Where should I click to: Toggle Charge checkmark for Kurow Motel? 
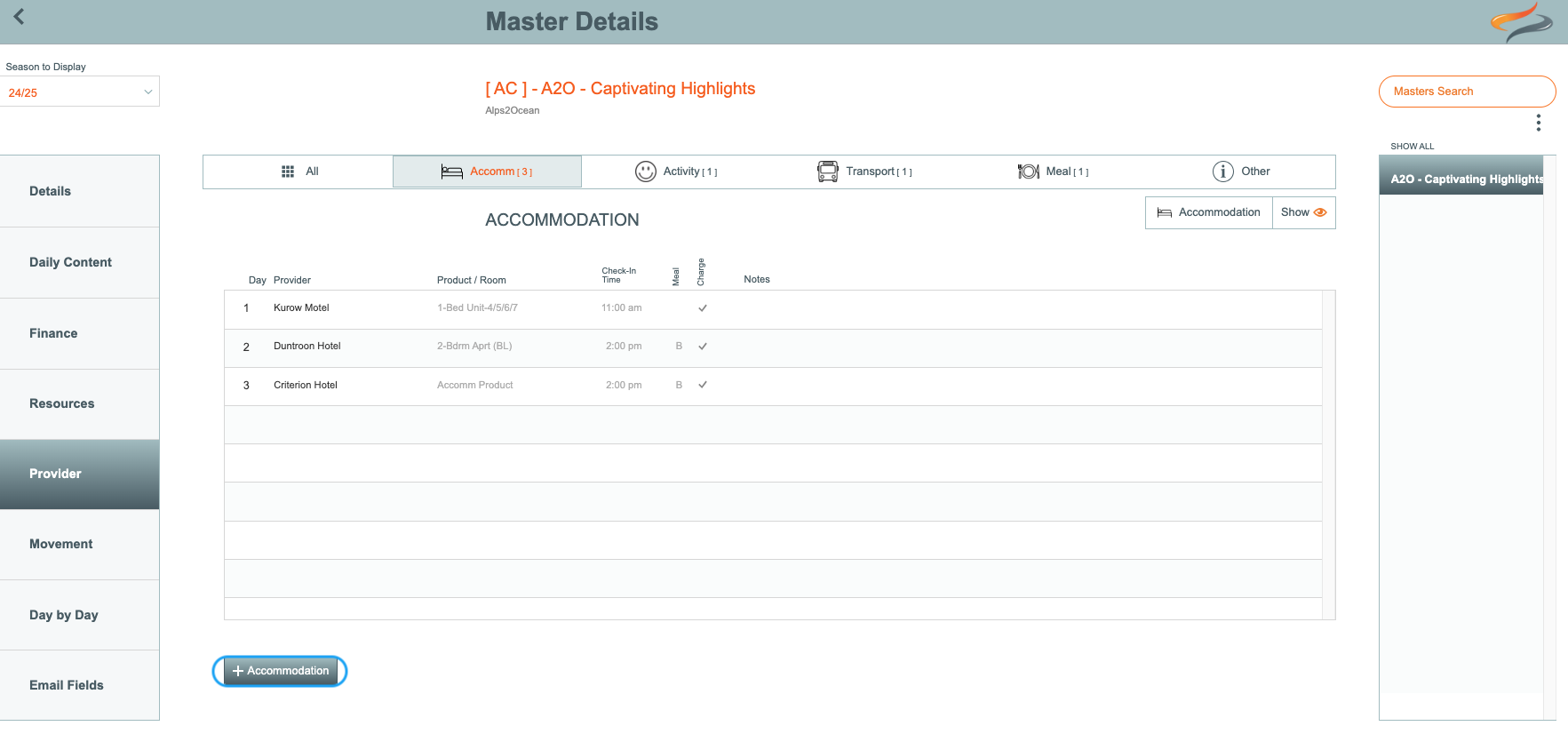pos(703,308)
